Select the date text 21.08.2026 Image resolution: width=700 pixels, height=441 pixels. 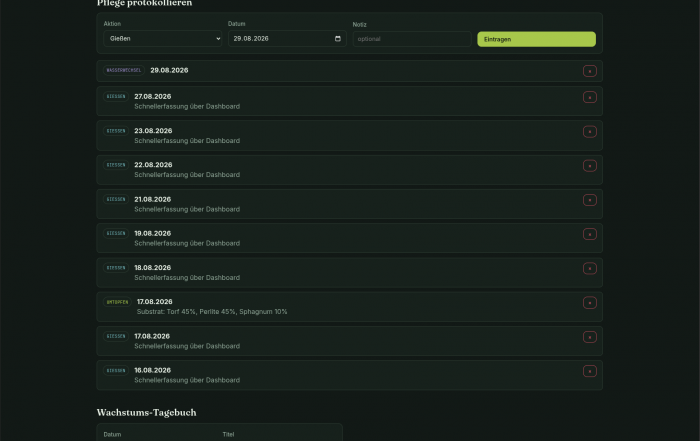click(153, 199)
